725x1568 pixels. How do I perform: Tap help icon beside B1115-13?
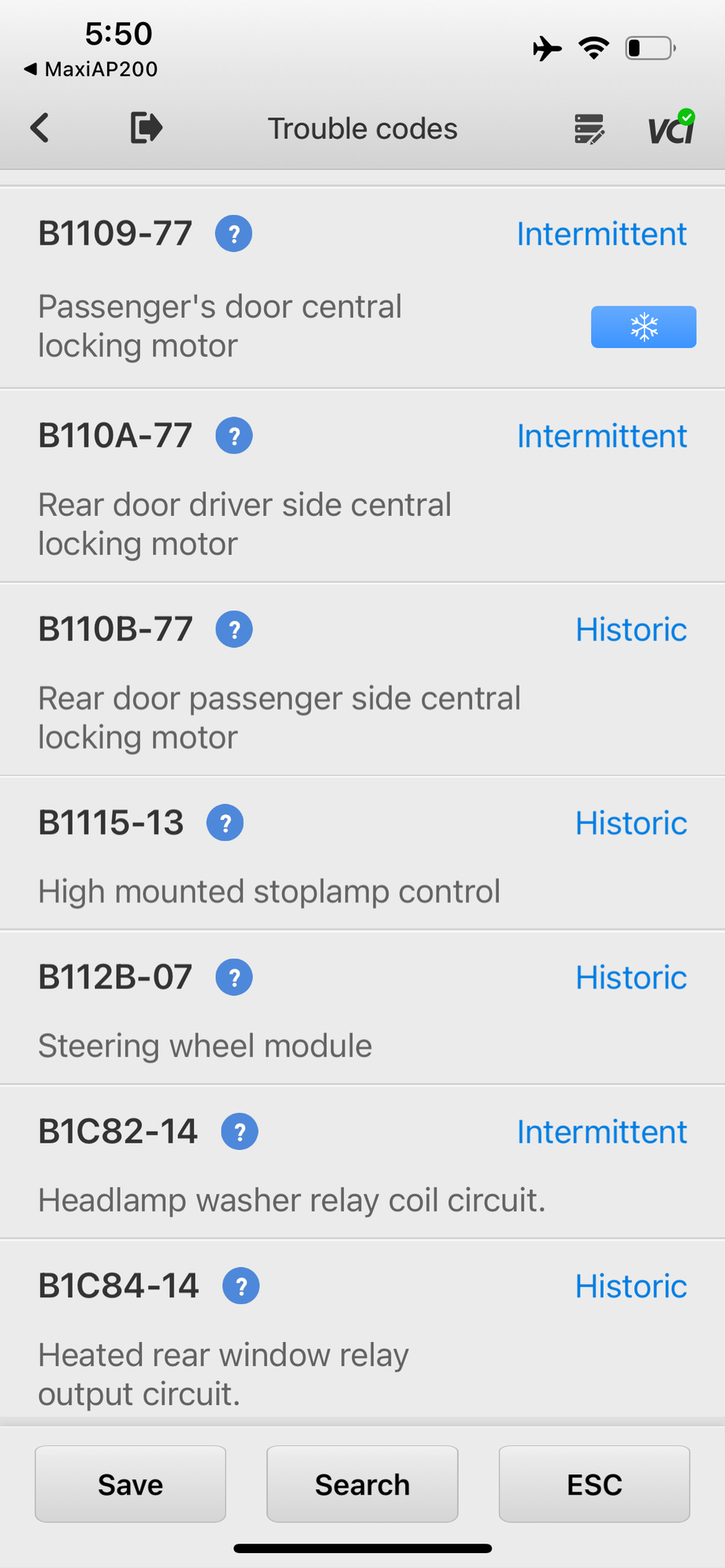click(225, 823)
